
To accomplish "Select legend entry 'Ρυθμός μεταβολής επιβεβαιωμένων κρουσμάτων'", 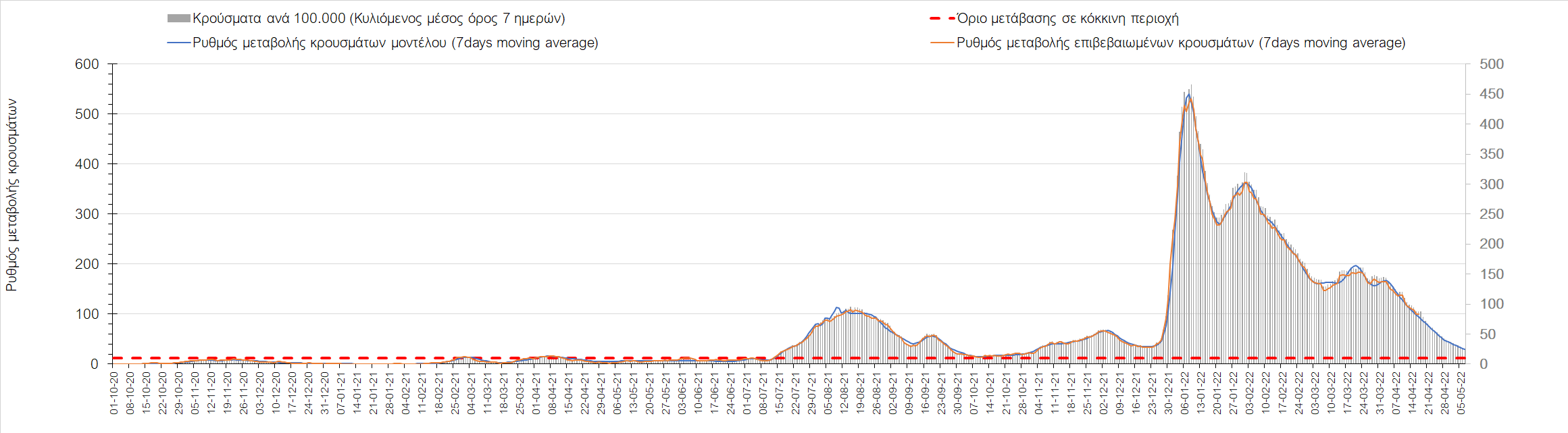I will click(x=1181, y=43).
